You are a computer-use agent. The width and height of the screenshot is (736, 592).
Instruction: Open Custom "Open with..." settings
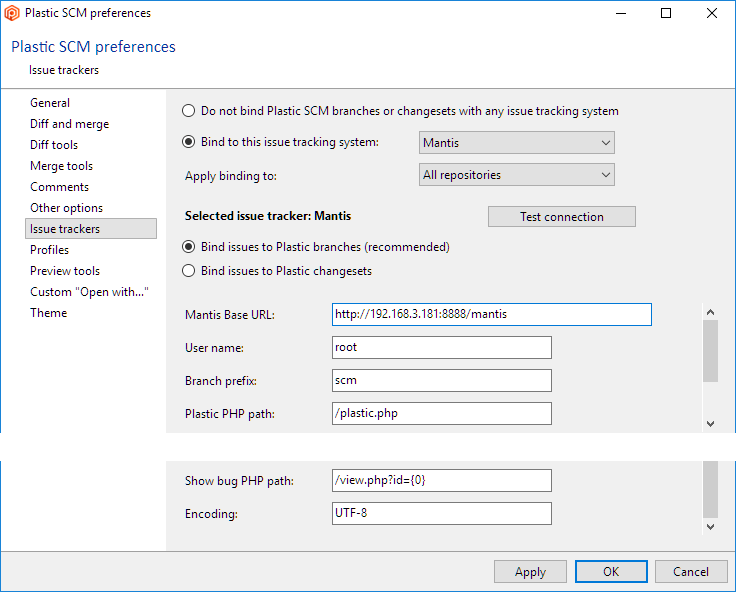click(x=89, y=292)
